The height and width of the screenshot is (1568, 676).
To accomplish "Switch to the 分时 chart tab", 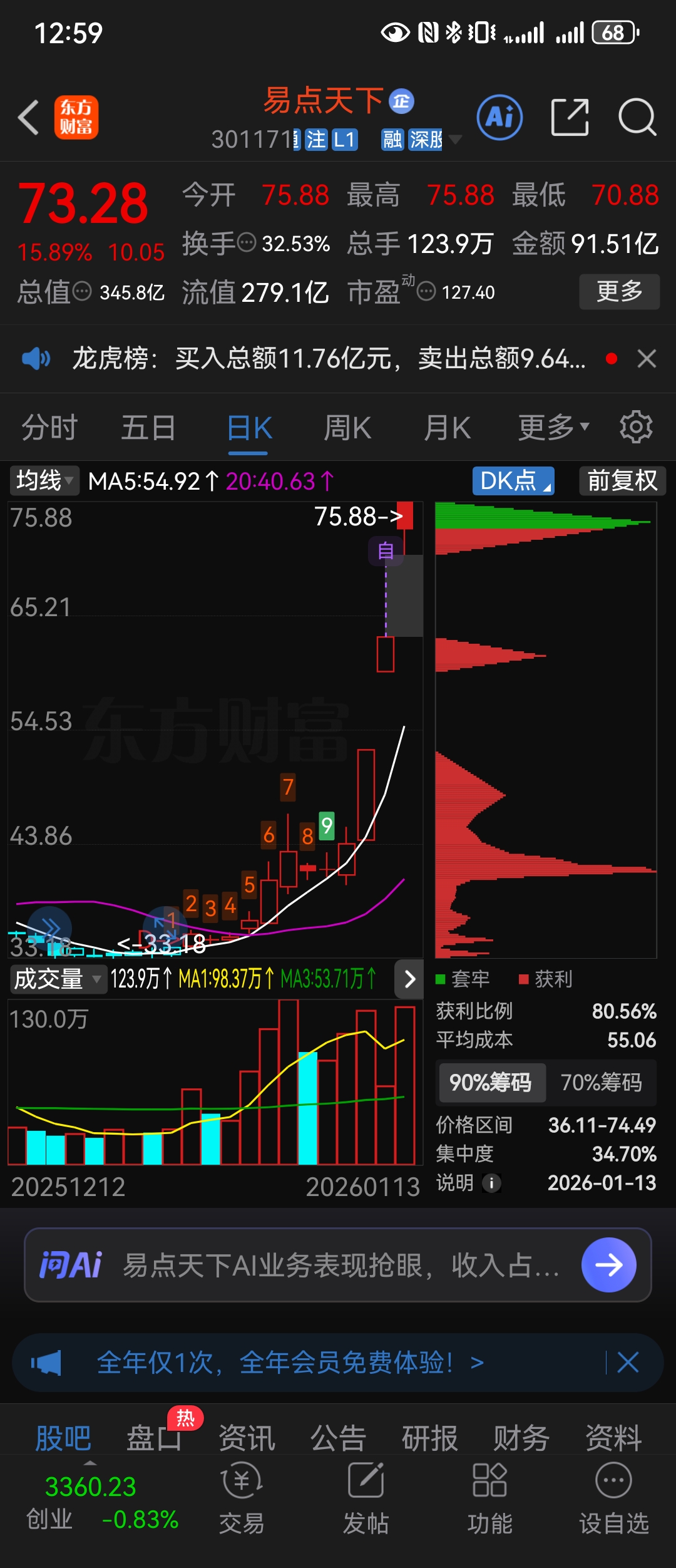I will tap(49, 428).
